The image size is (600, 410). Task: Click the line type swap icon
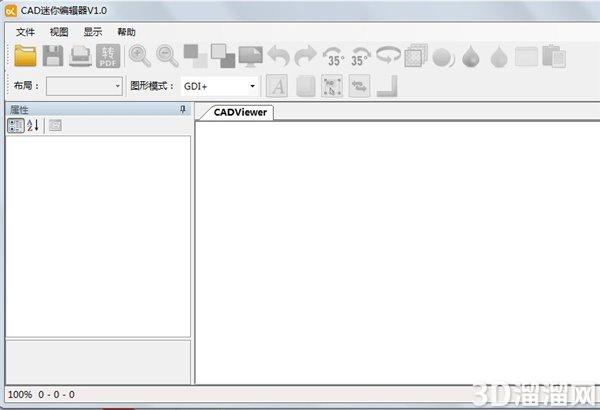click(x=359, y=86)
